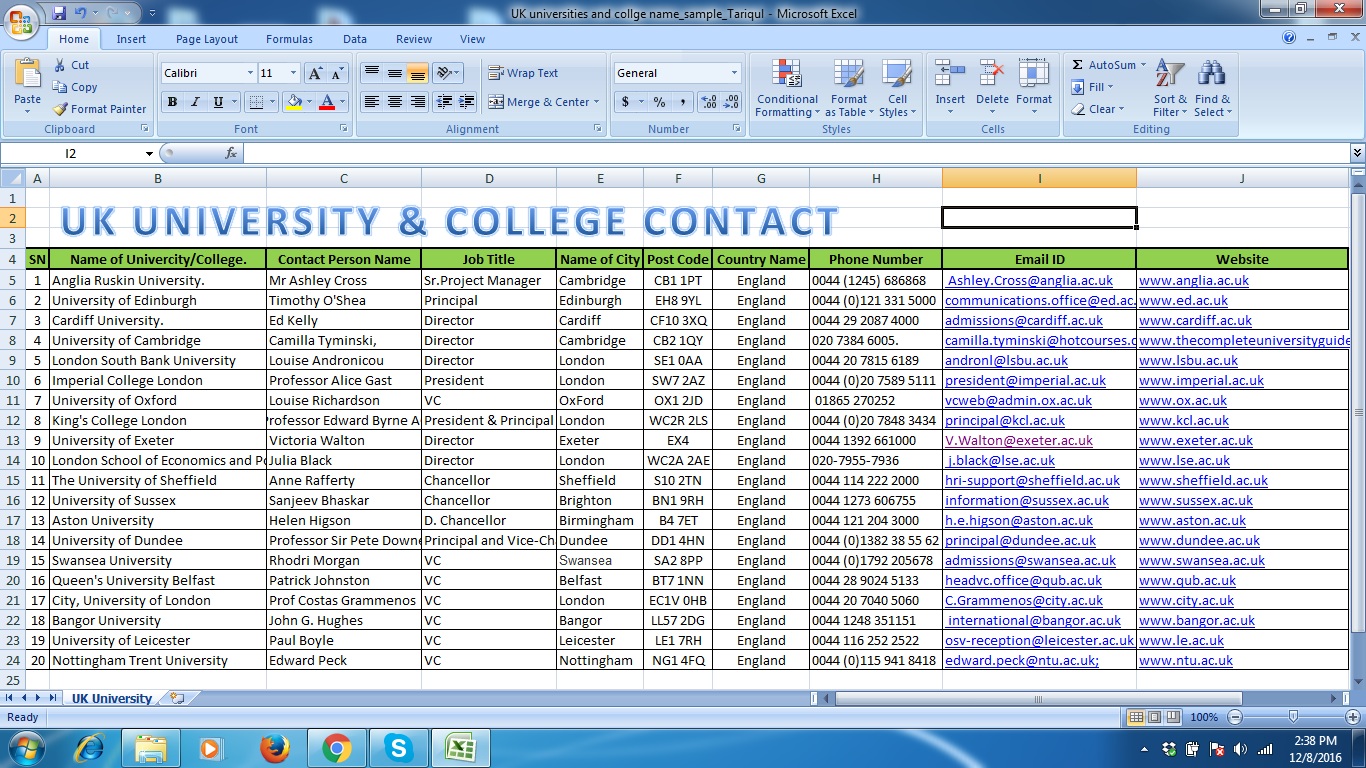Viewport: 1366px width, 768px height.
Task: Open Format as Table gallery
Action: (x=848, y=88)
